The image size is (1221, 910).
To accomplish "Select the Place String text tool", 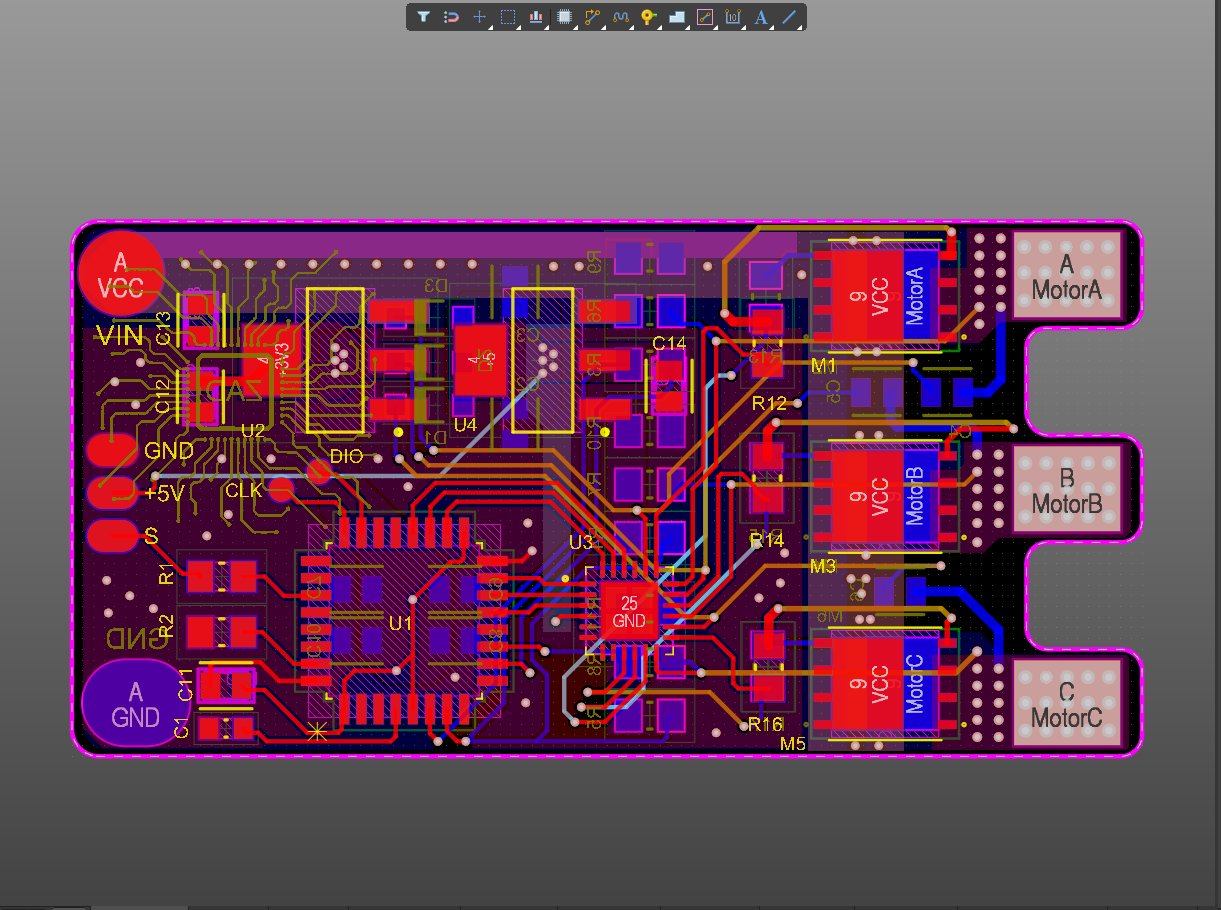I will [x=761, y=17].
